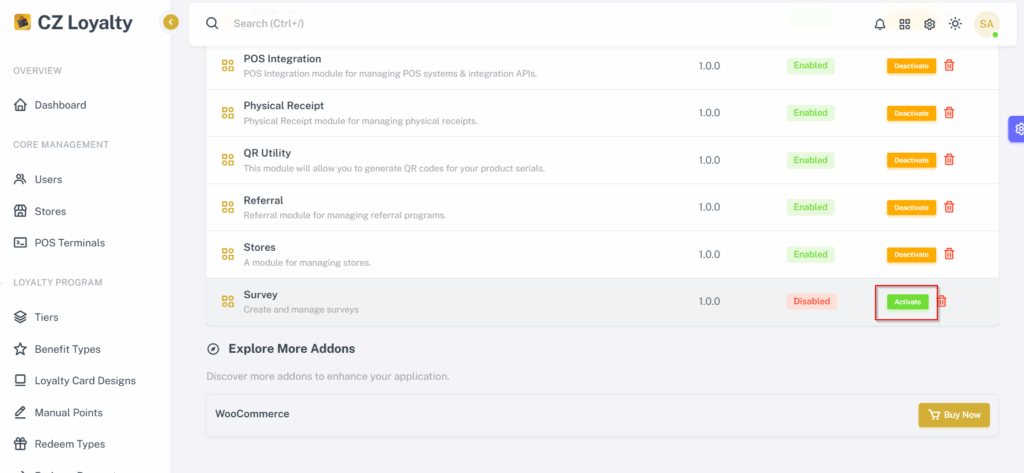Screen dimensions: 1024x473
Task: Delete the POS Integration addon trash icon
Action: (x=950, y=65)
